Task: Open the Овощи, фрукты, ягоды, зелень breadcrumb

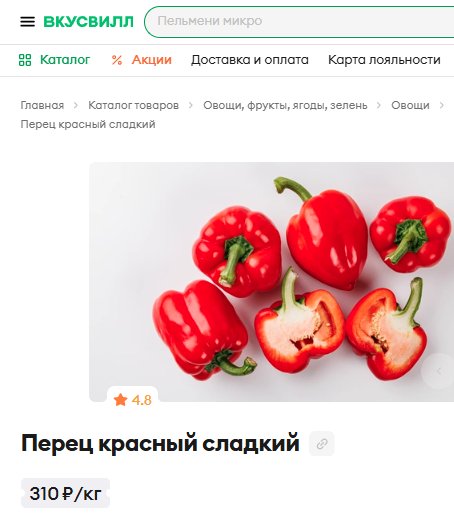Action: tap(285, 105)
